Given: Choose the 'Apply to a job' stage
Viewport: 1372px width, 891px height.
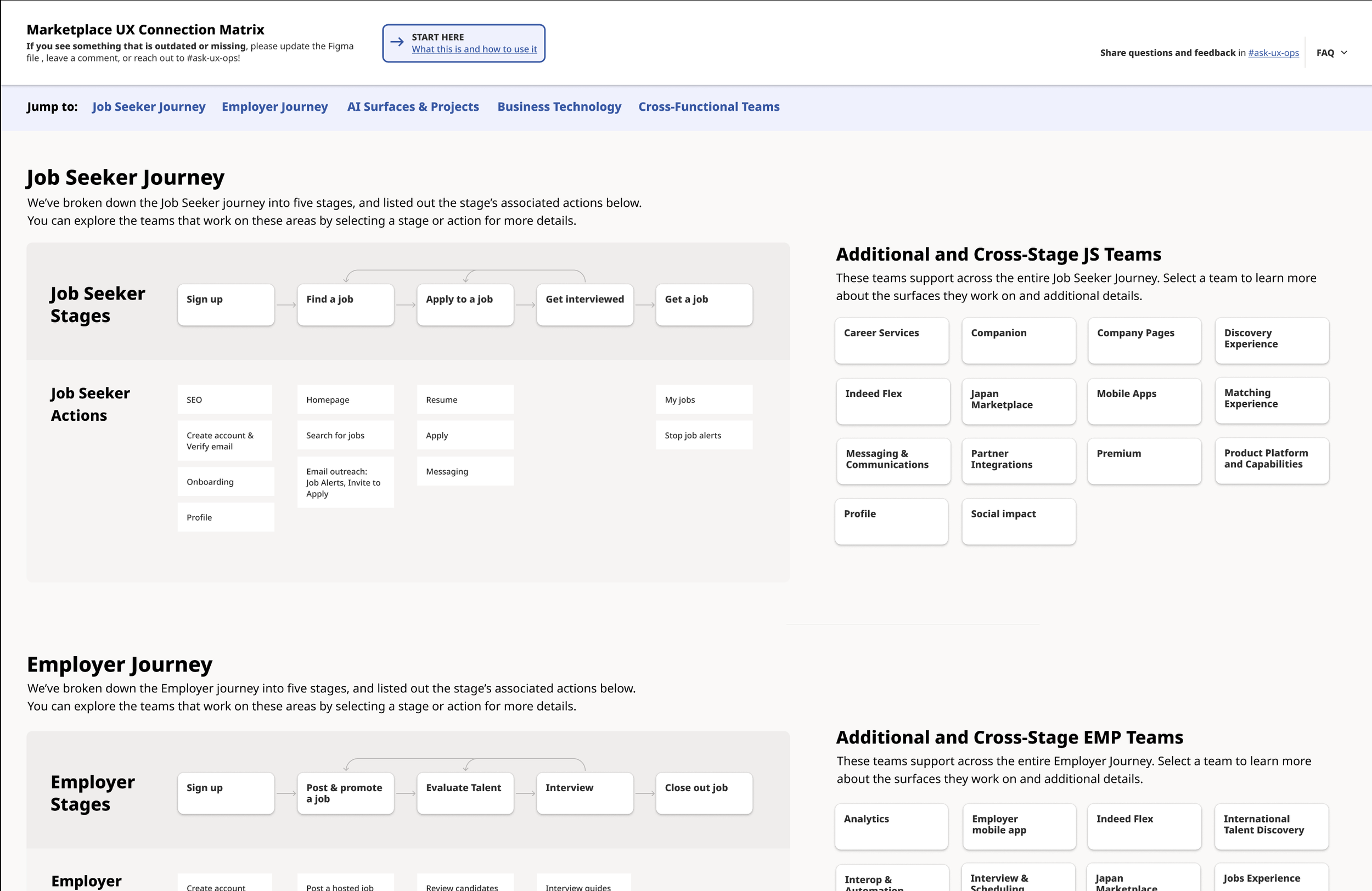Looking at the screenshot, I should [x=465, y=305].
